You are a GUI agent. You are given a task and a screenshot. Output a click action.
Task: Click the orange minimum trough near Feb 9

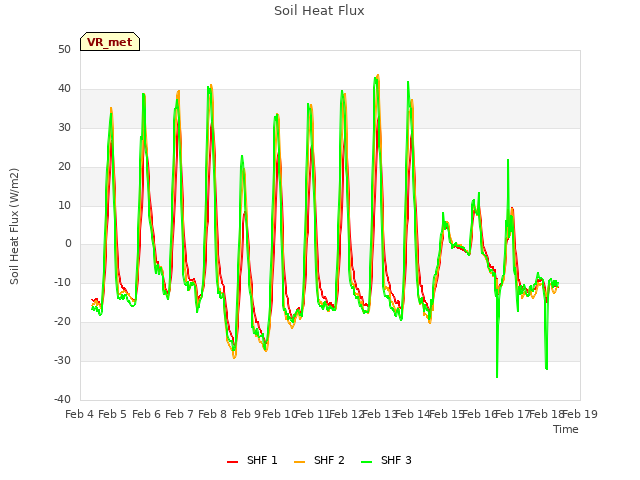[234, 358]
